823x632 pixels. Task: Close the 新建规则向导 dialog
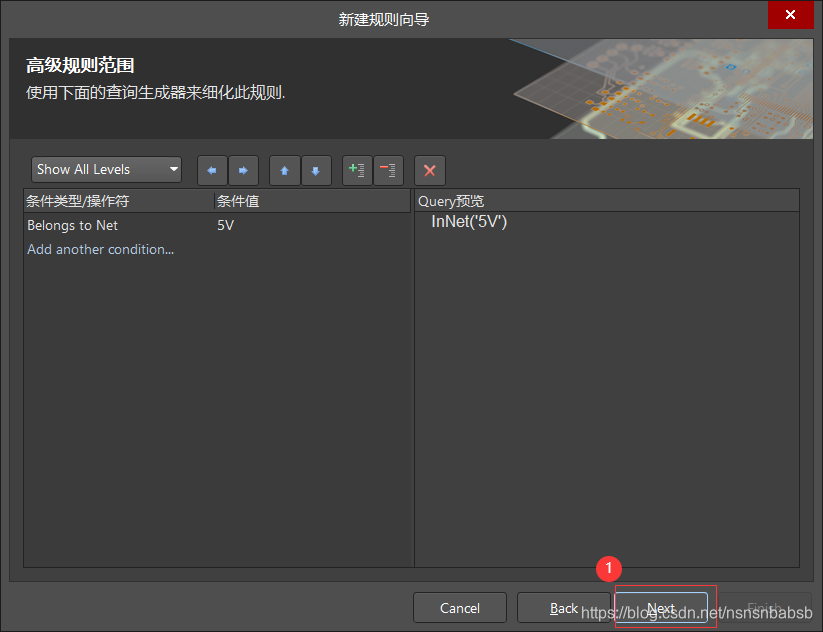pyautogui.click(x=790, y=15)
